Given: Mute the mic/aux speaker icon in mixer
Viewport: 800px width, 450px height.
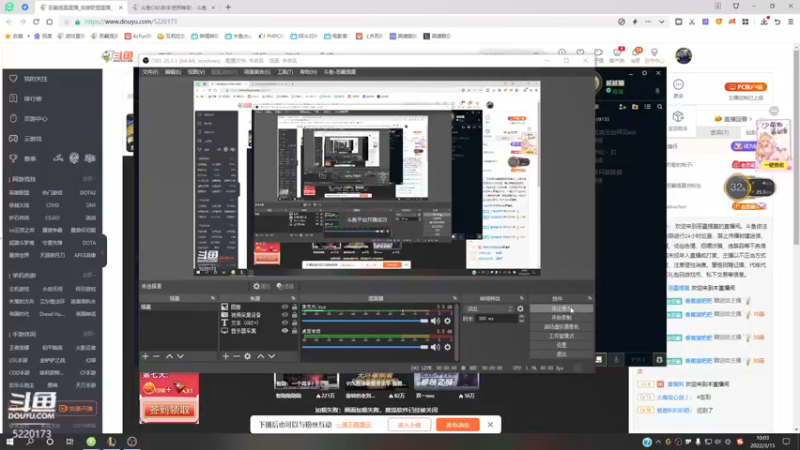Looking at the screenshot, I should (435, 321).
